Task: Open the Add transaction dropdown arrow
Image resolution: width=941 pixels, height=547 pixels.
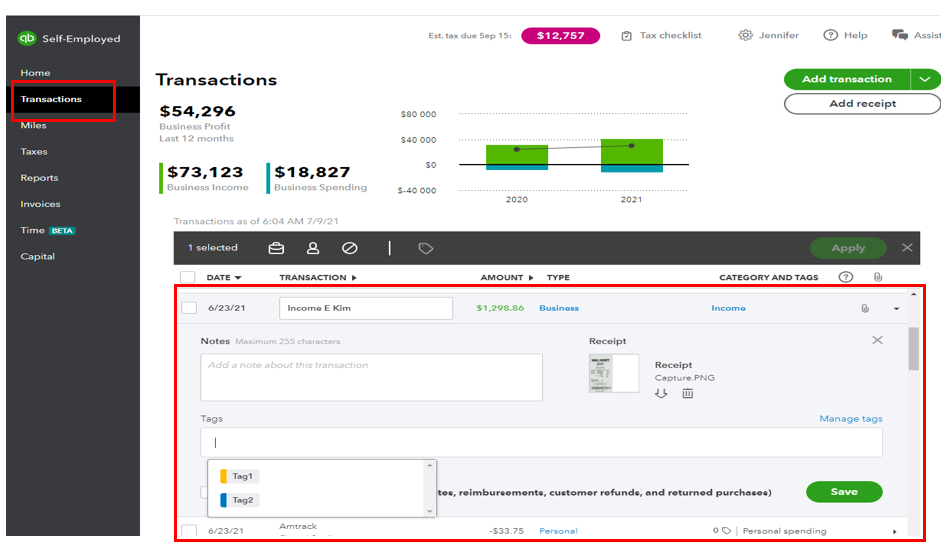Action: [925, 79]
